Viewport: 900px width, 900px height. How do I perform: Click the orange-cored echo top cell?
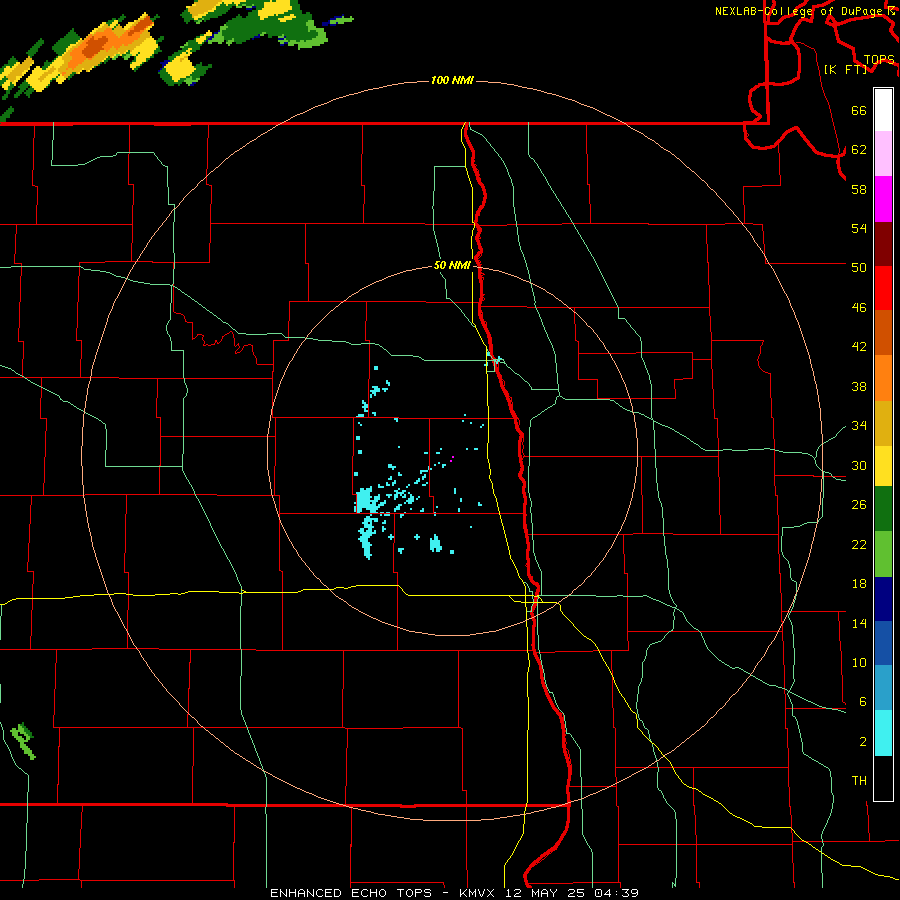(x=92, y=49)
